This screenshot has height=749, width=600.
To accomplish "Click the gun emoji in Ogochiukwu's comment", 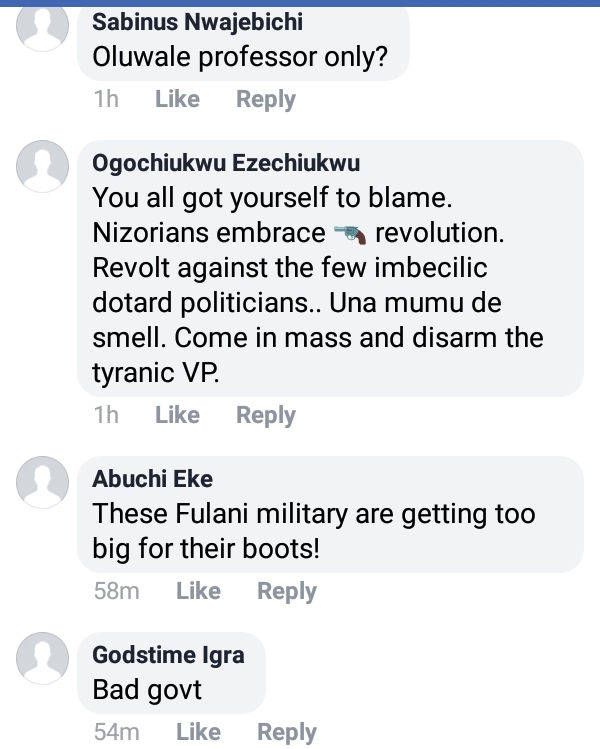I will (349, 234).
